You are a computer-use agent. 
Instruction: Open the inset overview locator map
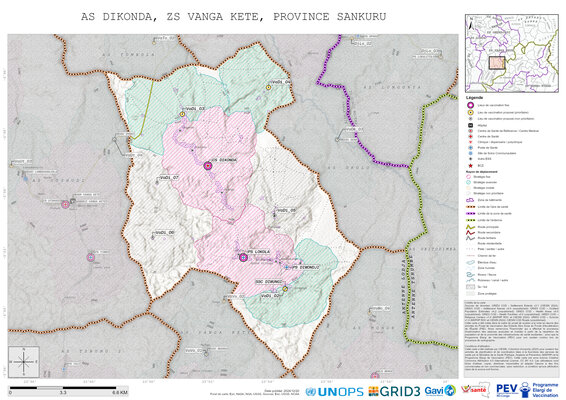coord(512,53)
